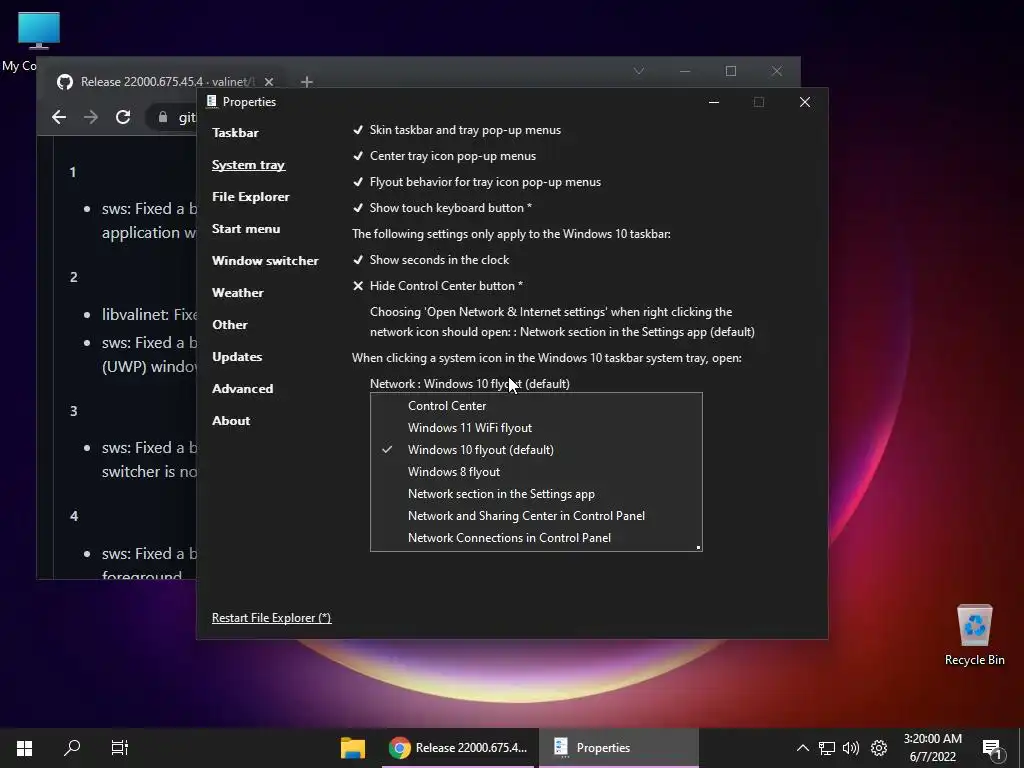1024x768 pixels.
Task: Click Chrome's tab search chevron
Action: click(639, 71)
